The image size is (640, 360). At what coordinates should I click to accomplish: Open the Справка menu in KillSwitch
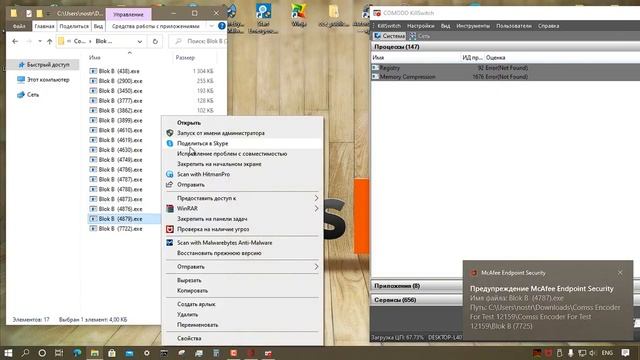tap(548, 26)
